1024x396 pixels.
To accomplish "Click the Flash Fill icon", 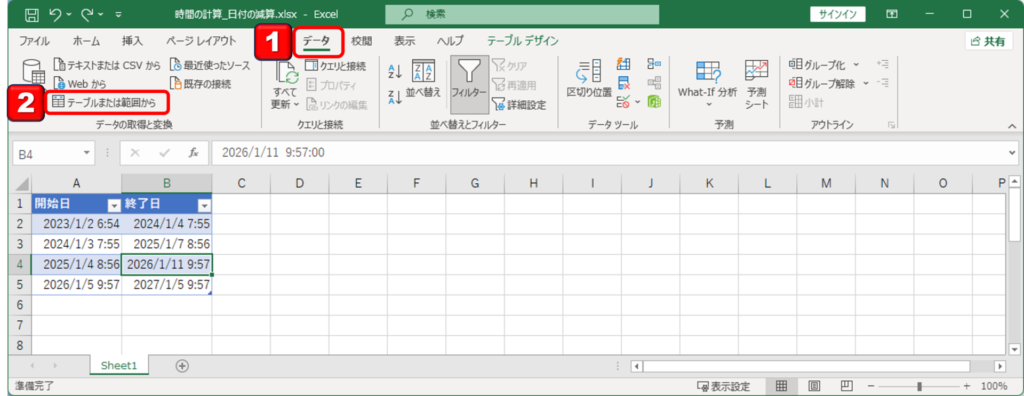I will 624,64.
